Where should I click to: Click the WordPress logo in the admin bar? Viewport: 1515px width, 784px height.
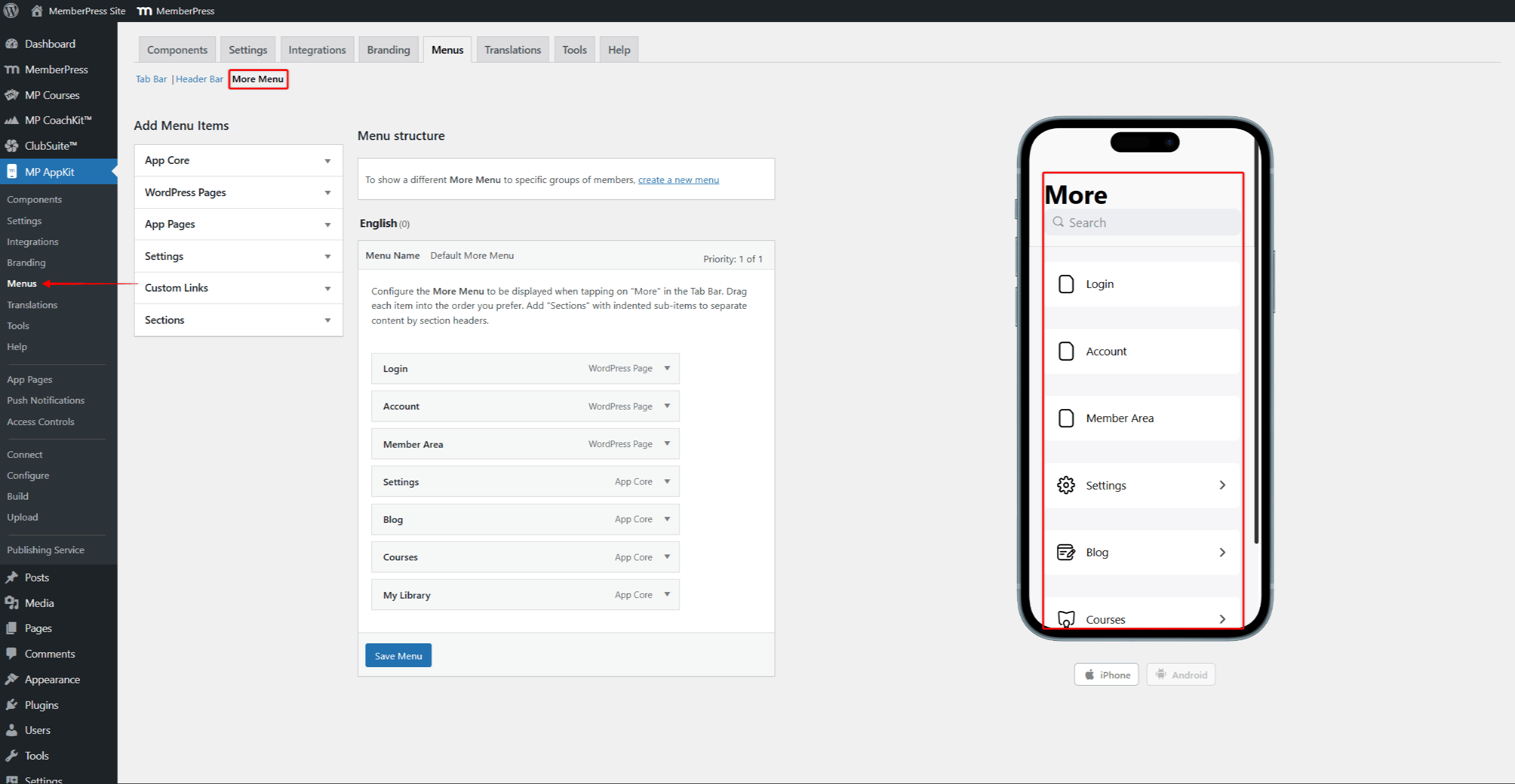(x=11, y=10)
